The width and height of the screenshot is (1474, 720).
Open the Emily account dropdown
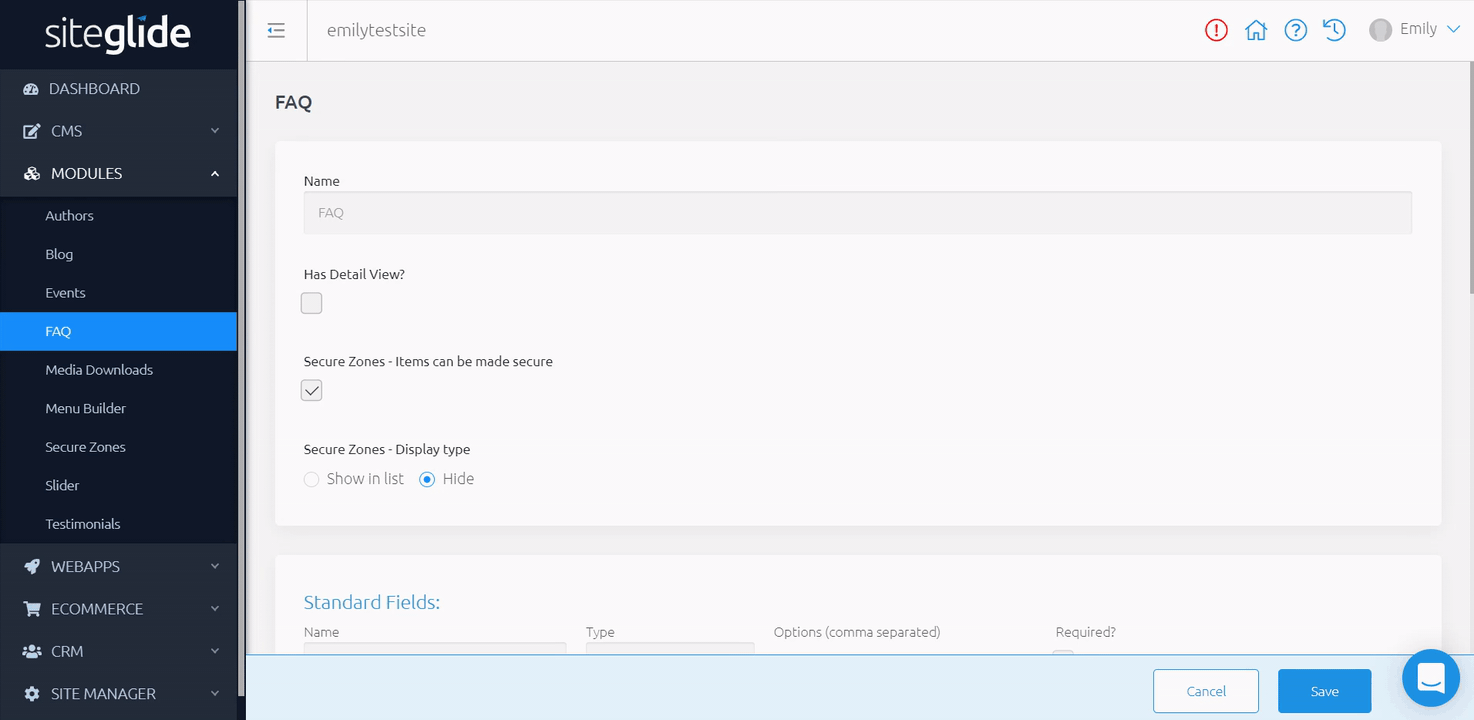[x=1416, y=29]
